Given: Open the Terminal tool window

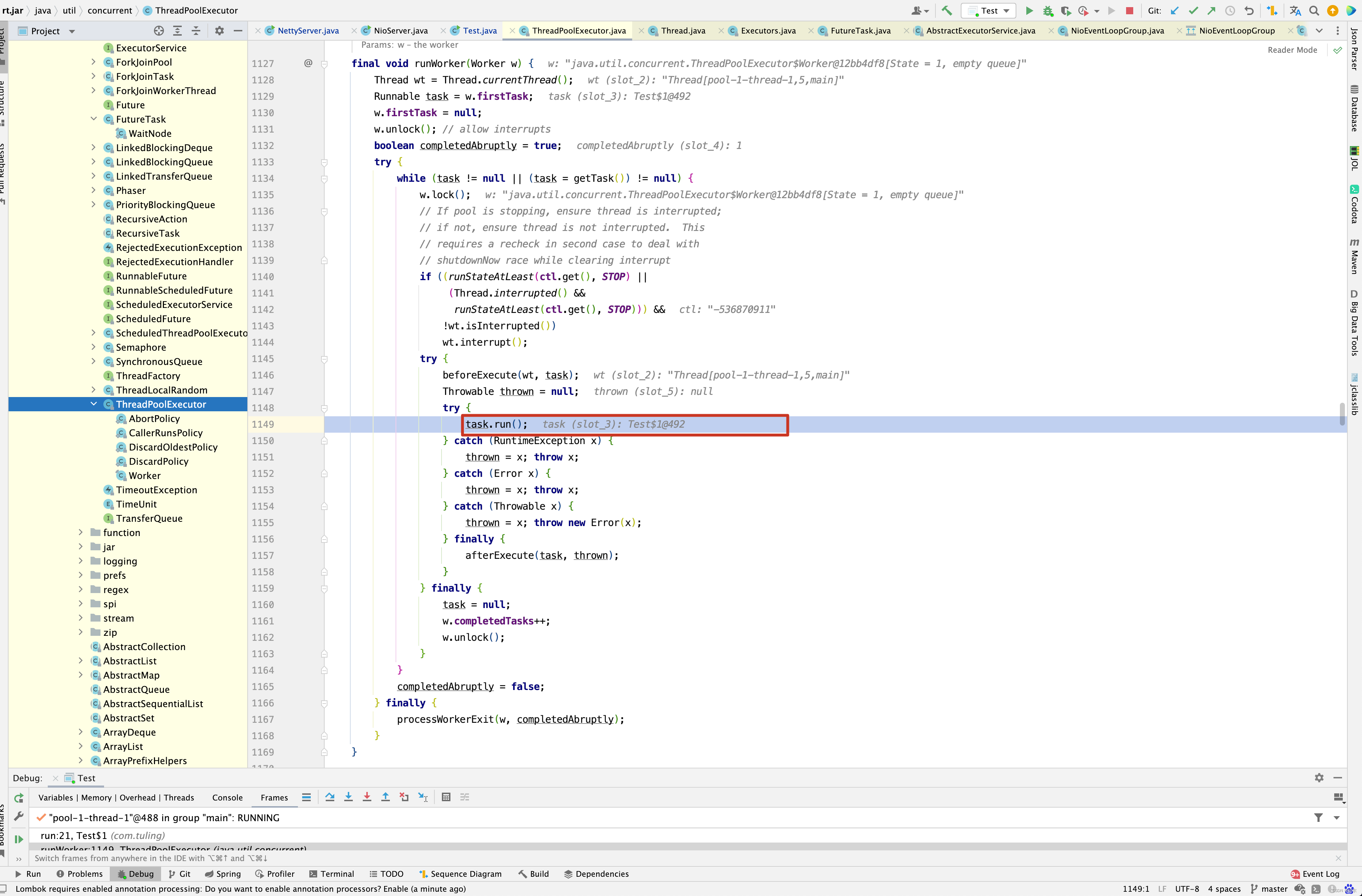Looking at the screenshot, I should point(331,874).
